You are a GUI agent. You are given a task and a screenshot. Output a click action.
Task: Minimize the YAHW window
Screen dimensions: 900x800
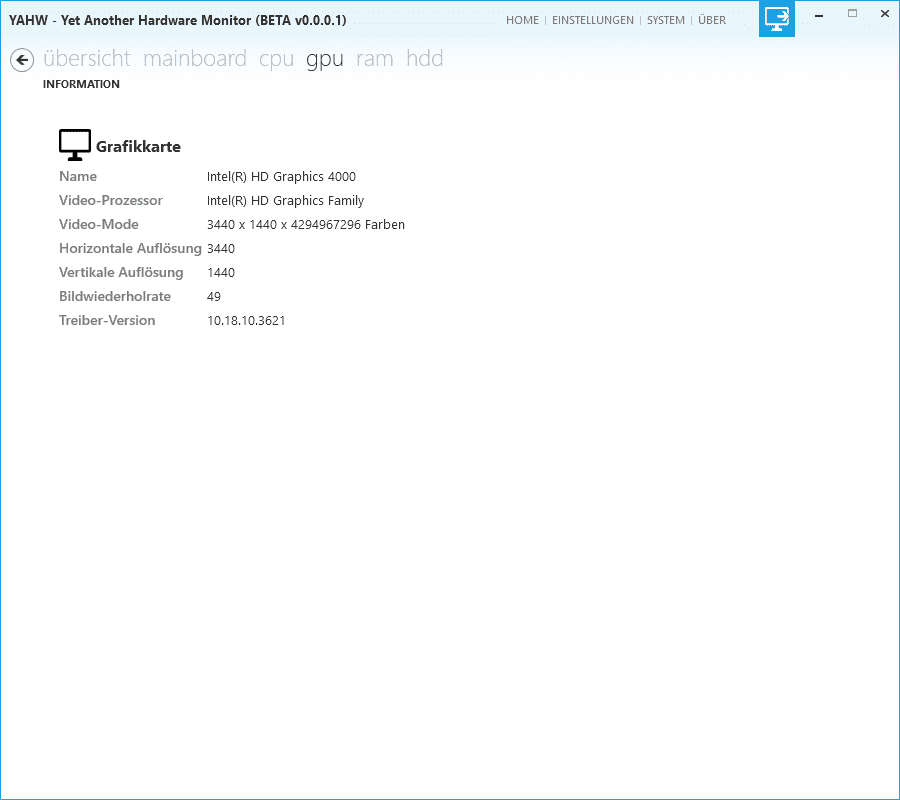click(x=819, y=15)
